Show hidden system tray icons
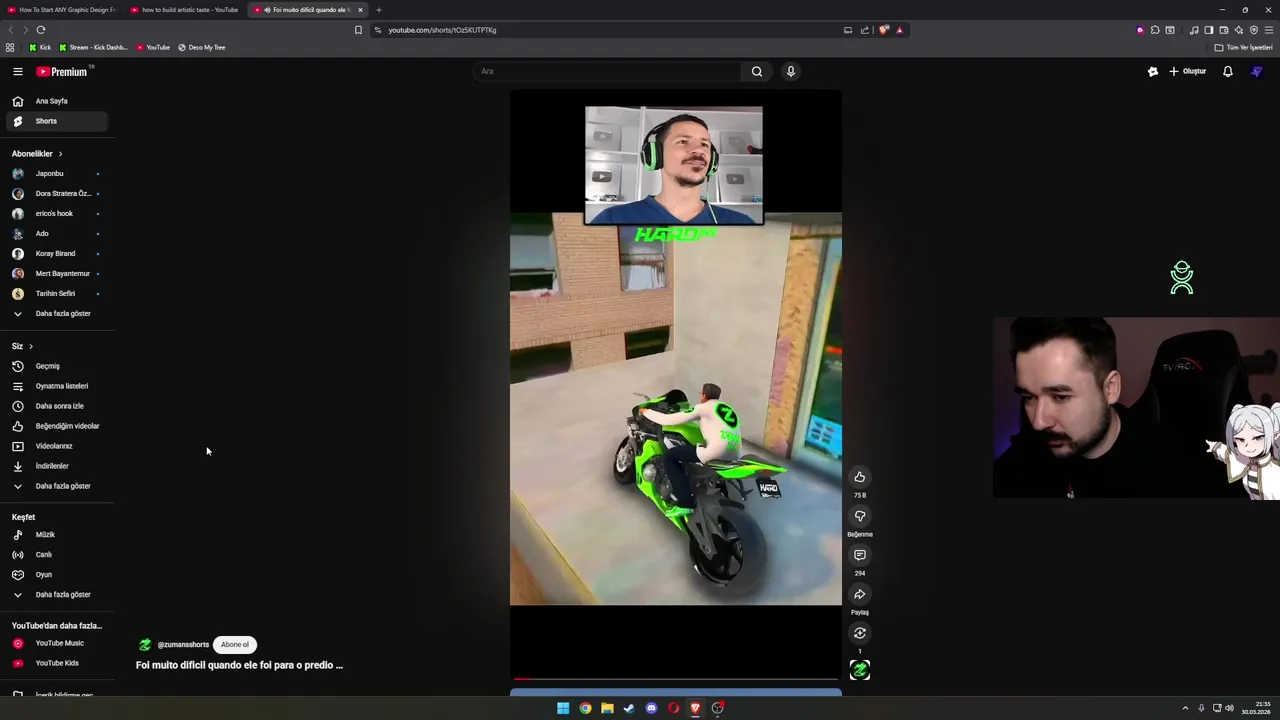1280x720 pixels. (x=1185, y=708)
